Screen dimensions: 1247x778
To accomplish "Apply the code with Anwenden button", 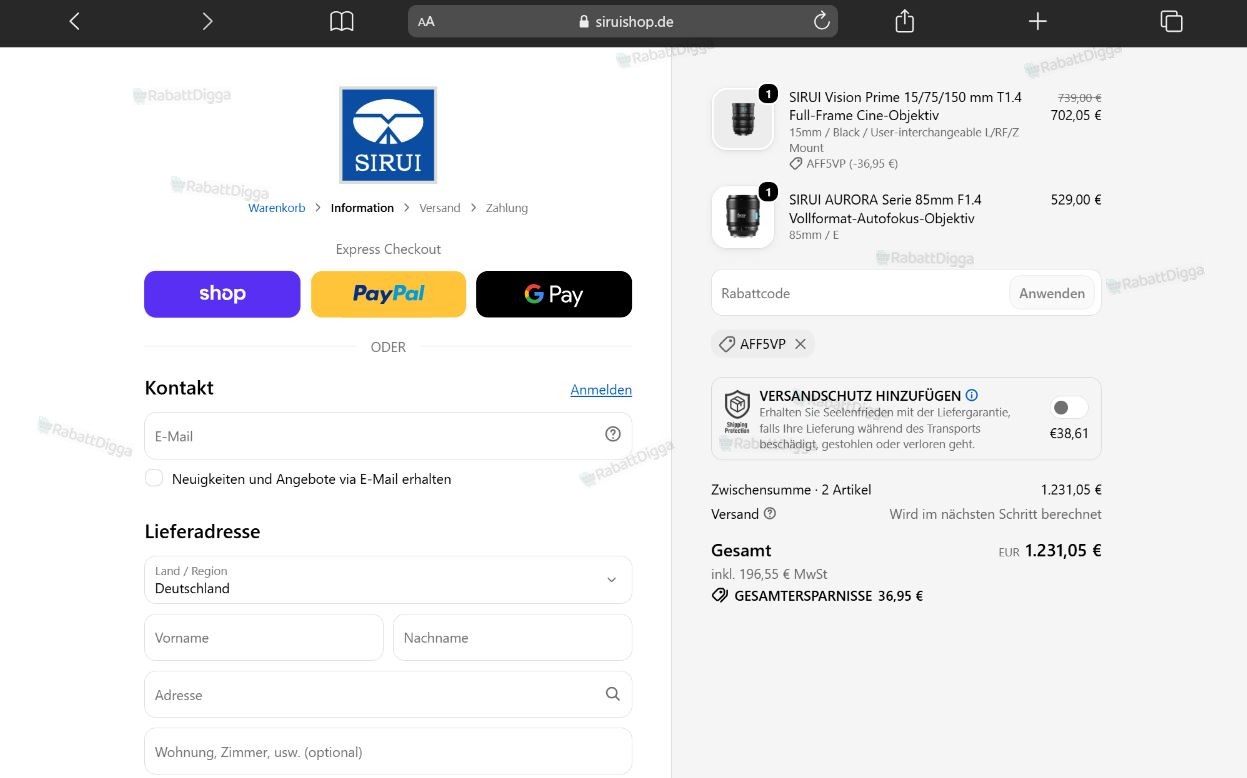I will pos(1052,293).
